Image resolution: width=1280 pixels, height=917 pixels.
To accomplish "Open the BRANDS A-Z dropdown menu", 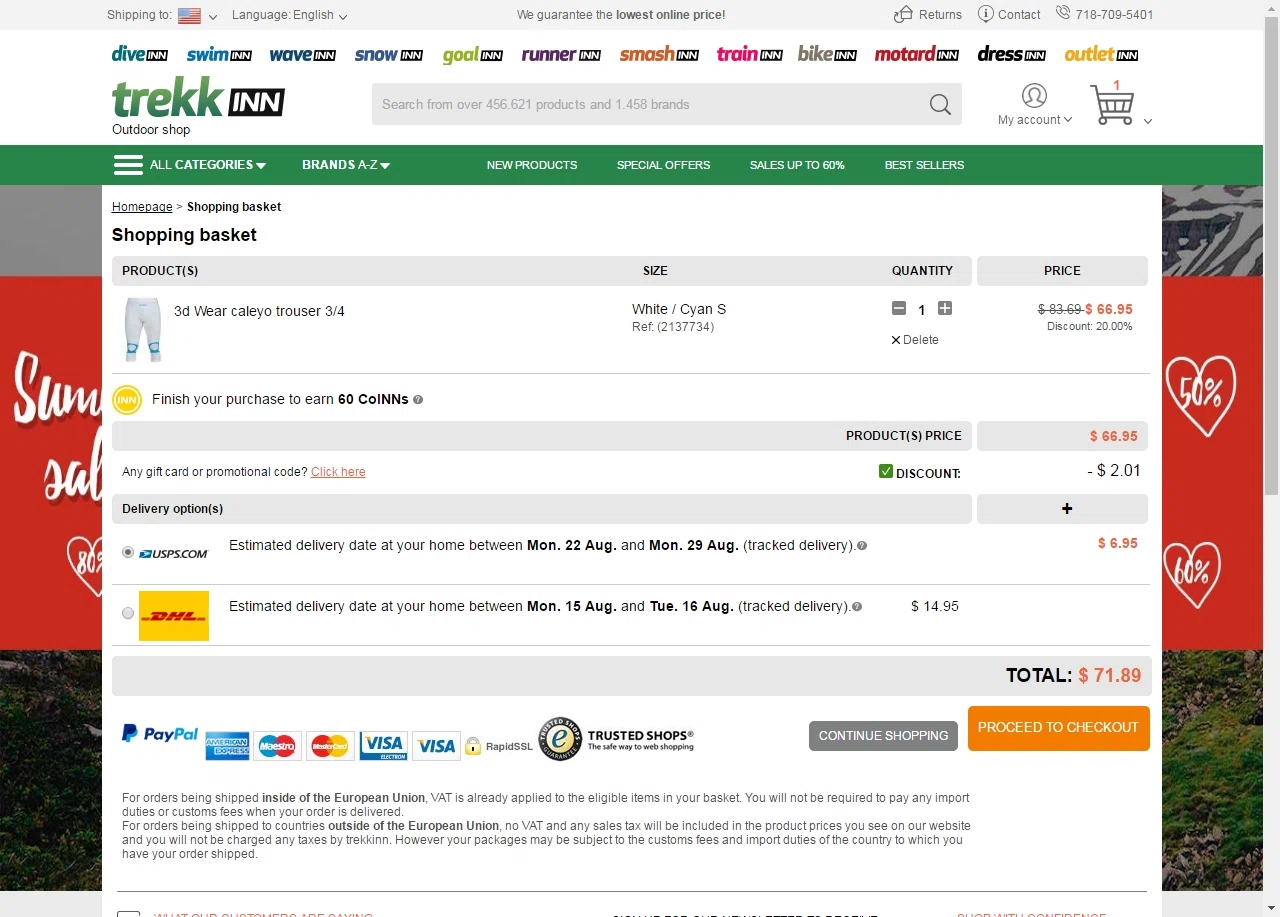I will point(346,165).
